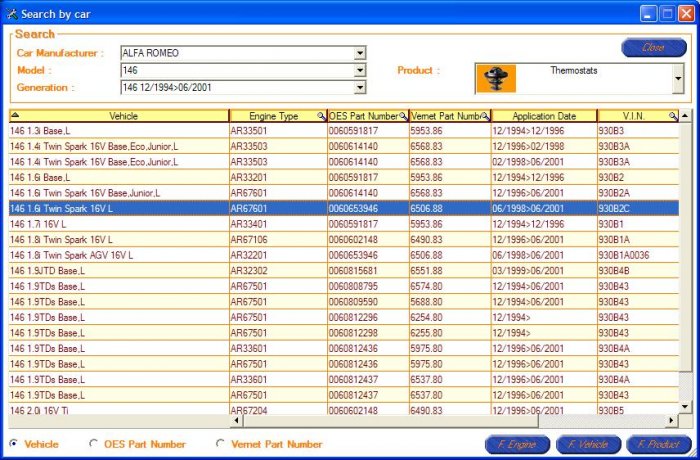Expand the Model dropdown showing 146
700x460 pixels.
pyautogui.click(x=359, y=70)
